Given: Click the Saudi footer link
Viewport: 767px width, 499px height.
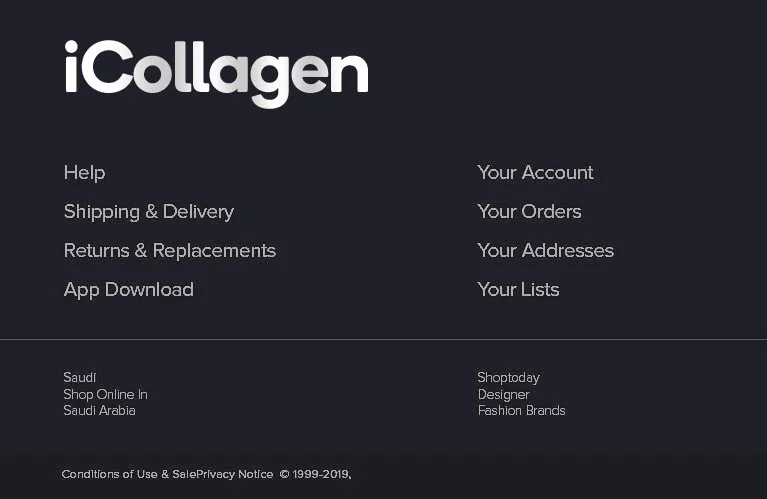Looking at the screenshot, I should click(80, 378).
